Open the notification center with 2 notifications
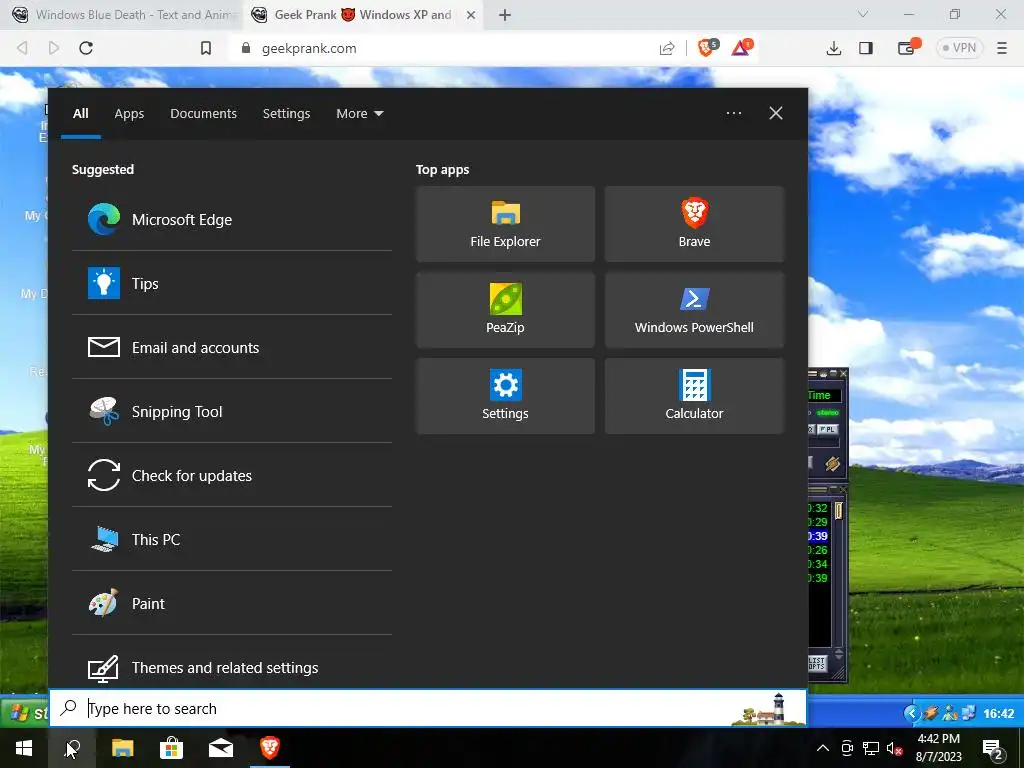 pos(993,748)
